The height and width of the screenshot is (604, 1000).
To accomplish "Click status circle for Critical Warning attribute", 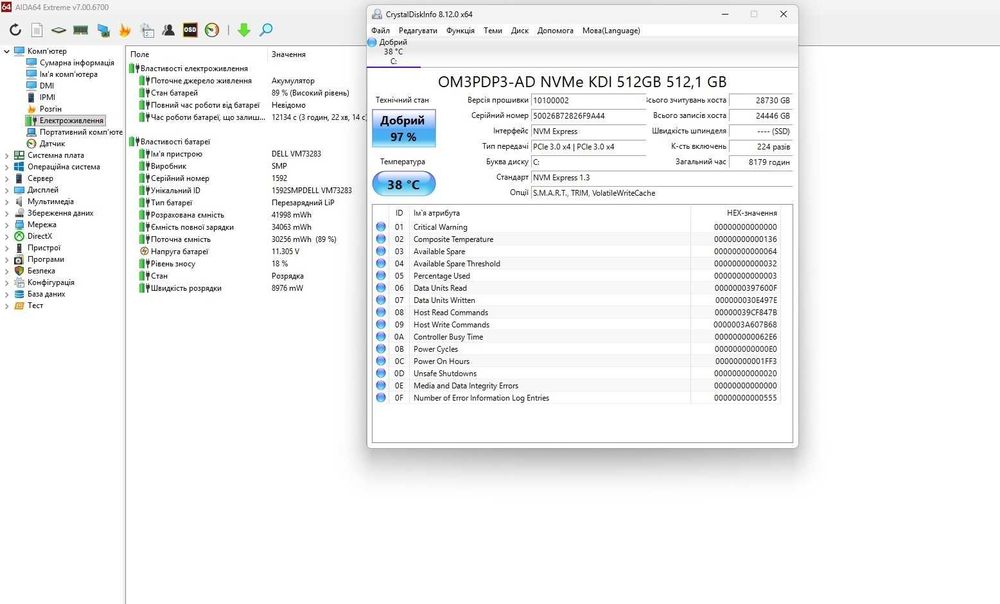I will click(381, 226).
